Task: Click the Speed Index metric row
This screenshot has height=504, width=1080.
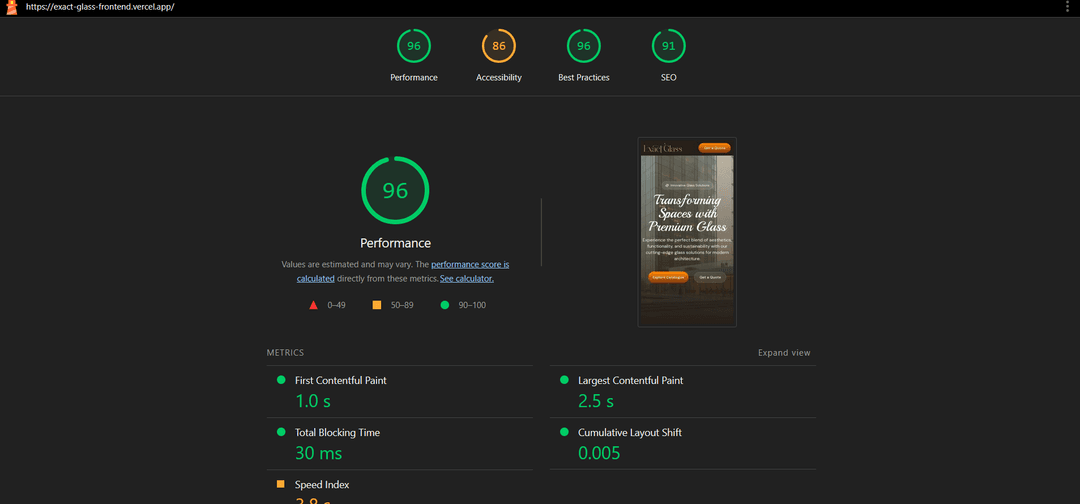Action: coord(321,485)
